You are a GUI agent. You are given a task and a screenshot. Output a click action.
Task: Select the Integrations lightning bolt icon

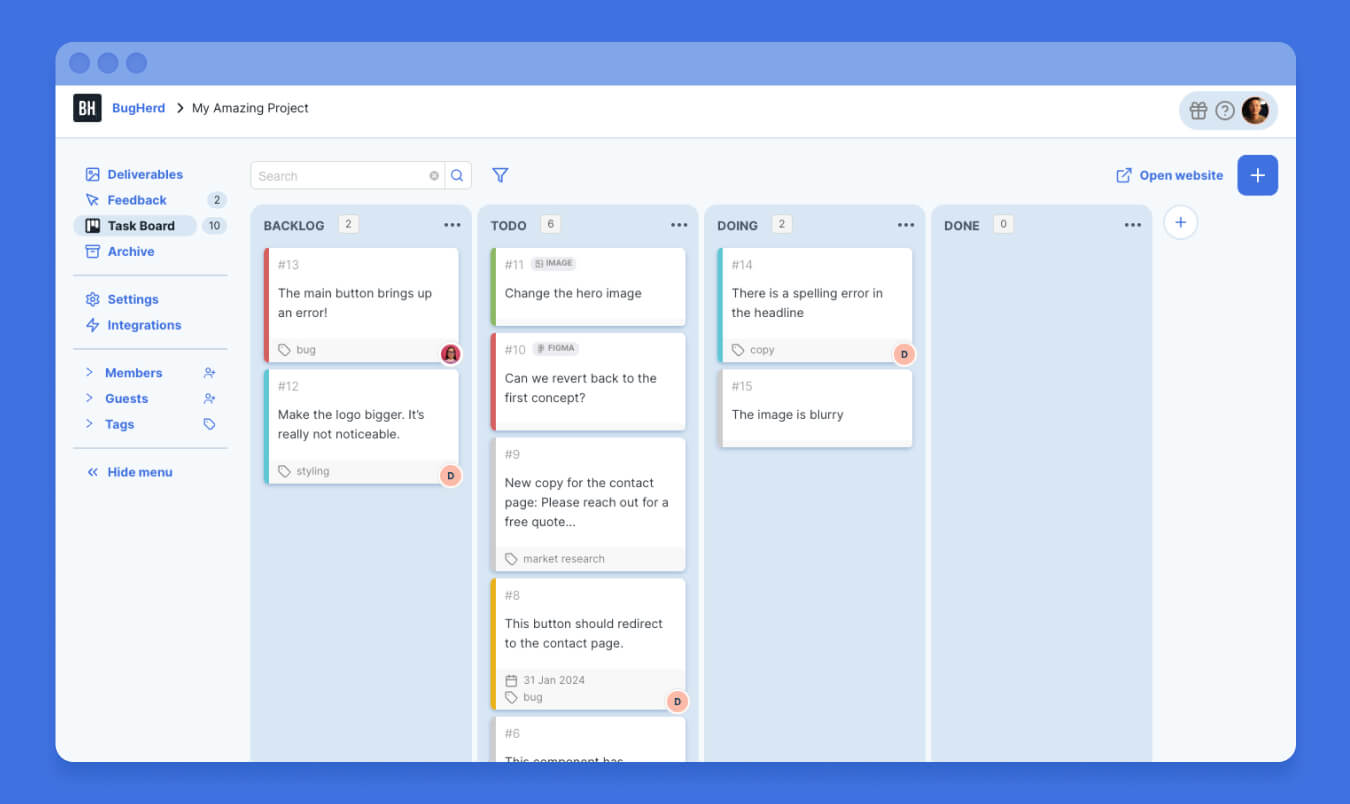point(92,325)
